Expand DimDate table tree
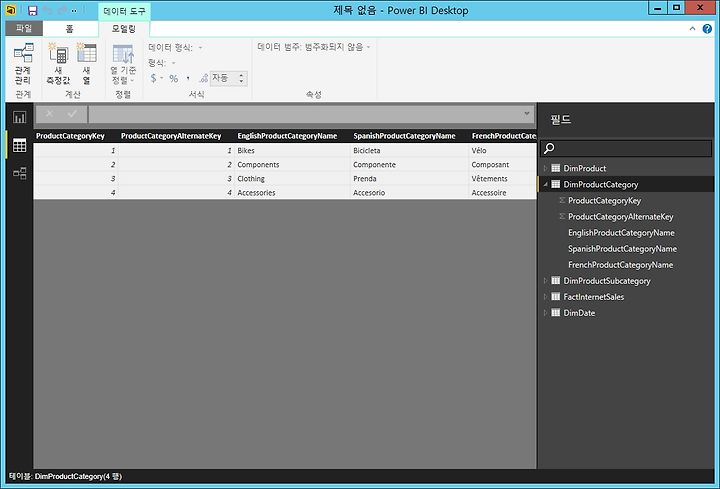Screen dimensions: 720x489 (x=545, y=313)
